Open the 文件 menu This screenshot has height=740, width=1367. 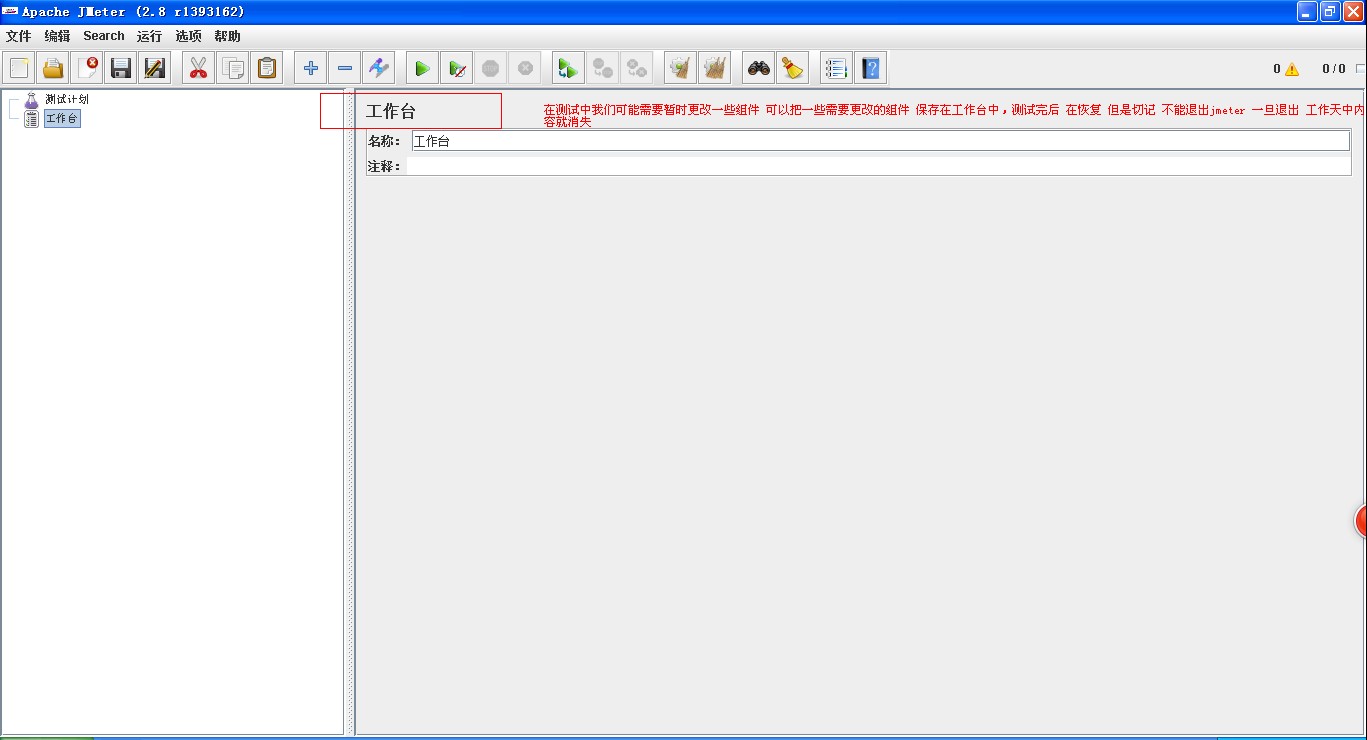(x=19, y=36)
